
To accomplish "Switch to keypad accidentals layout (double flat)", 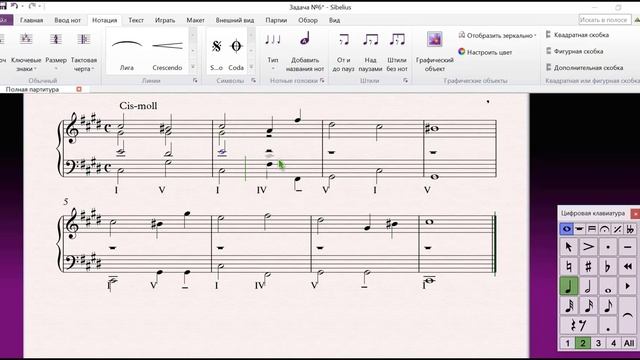I will (630, 229).
